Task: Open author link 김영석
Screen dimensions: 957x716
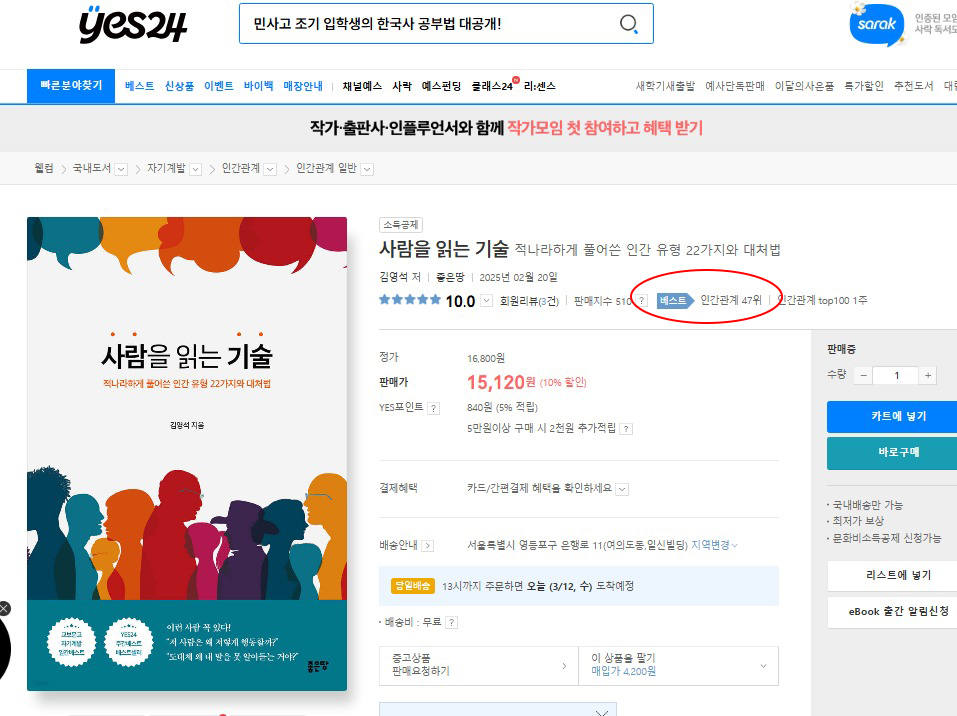Action: tap(394, 277)
